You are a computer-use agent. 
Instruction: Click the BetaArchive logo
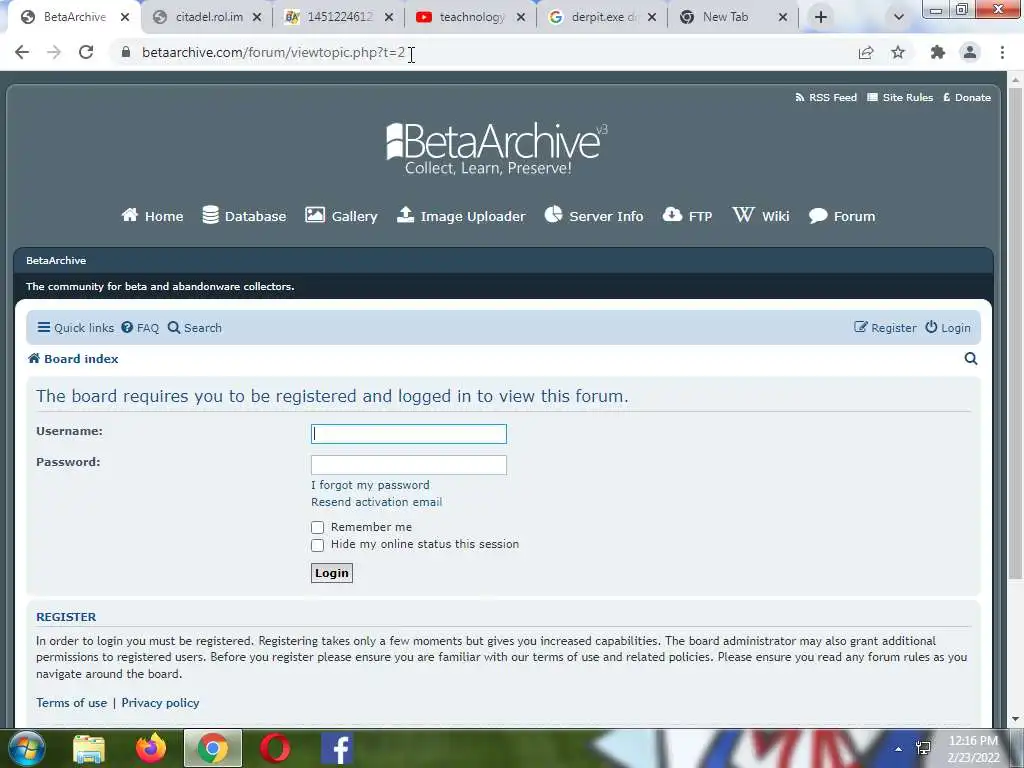point(496,149)
